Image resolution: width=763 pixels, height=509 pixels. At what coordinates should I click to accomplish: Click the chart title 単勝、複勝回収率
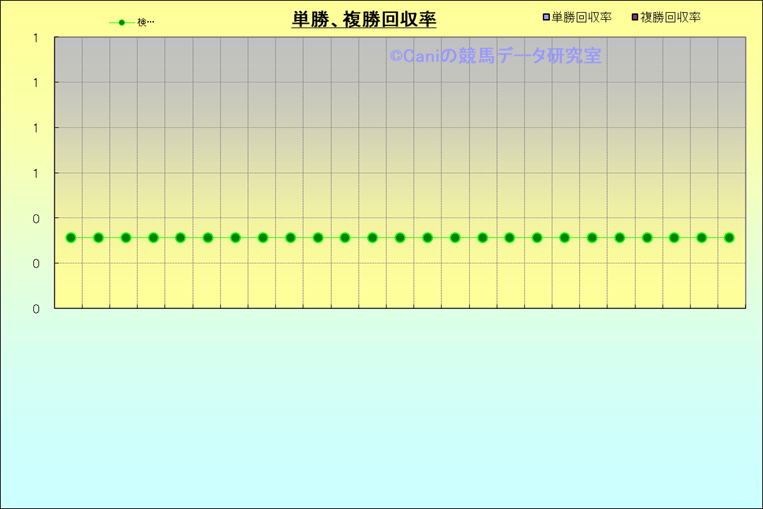364,20
